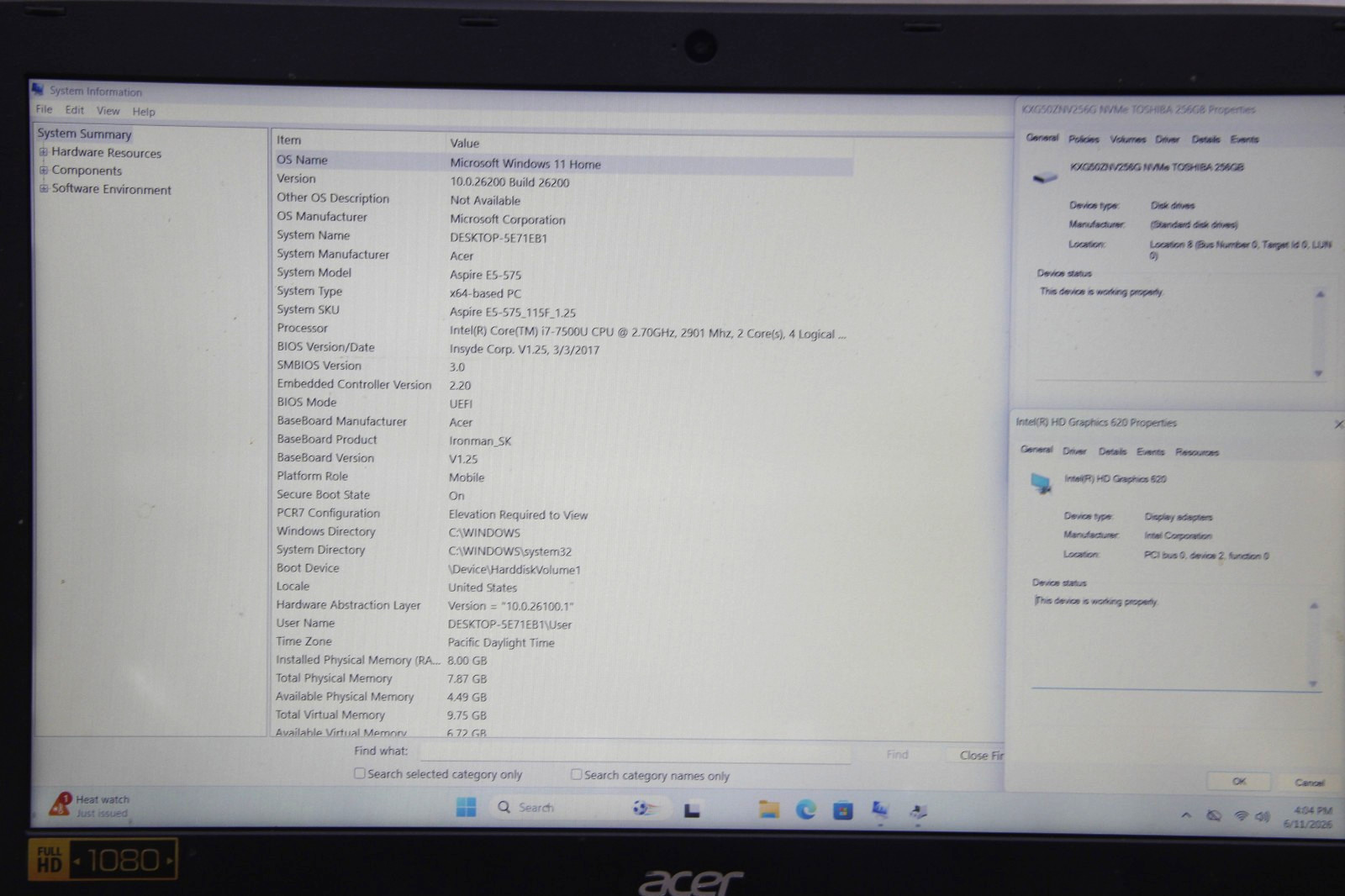This screenshot has width=1345, height=896.
Task: Click the 'Find what' input field
Action: click(x=636, y=752)
